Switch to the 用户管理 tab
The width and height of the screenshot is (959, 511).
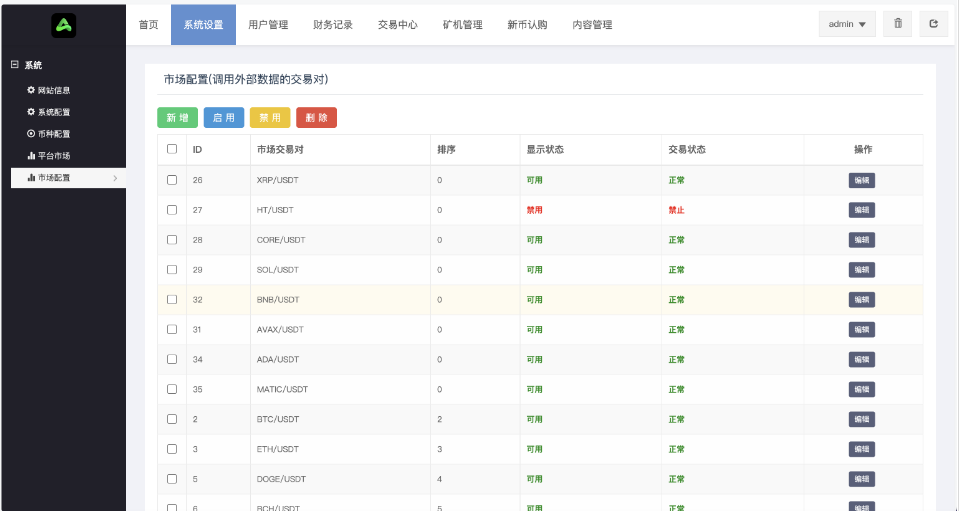[x=267, y=24]
